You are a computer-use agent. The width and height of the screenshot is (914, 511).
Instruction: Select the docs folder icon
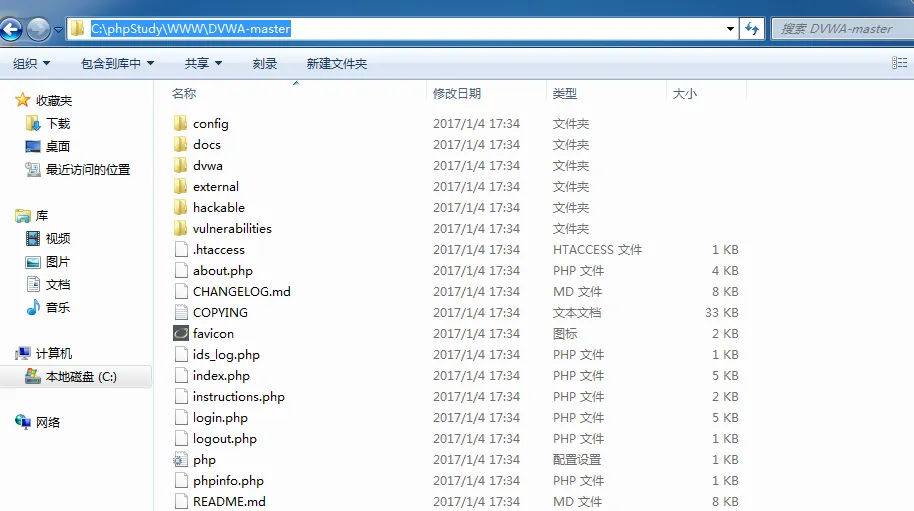[x=181, y=144]
